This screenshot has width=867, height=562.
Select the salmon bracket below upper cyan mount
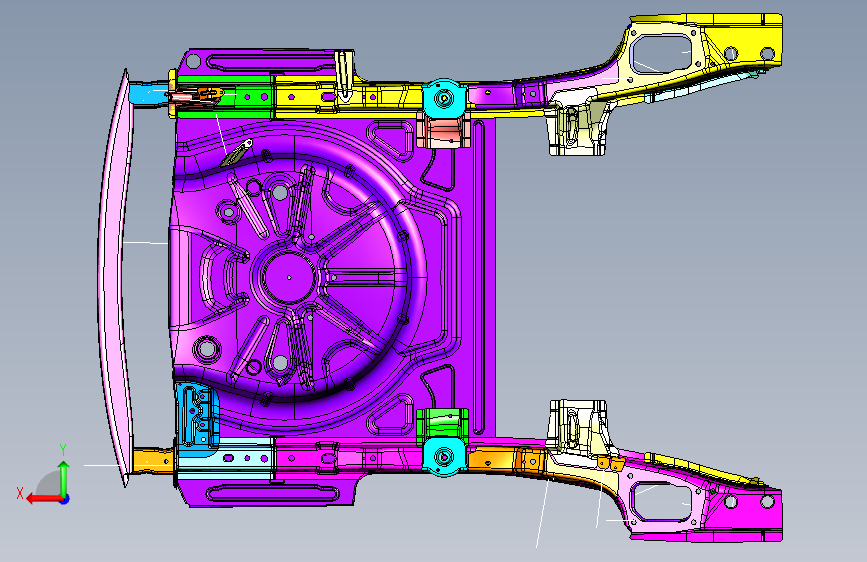click(x=443, y=132)
